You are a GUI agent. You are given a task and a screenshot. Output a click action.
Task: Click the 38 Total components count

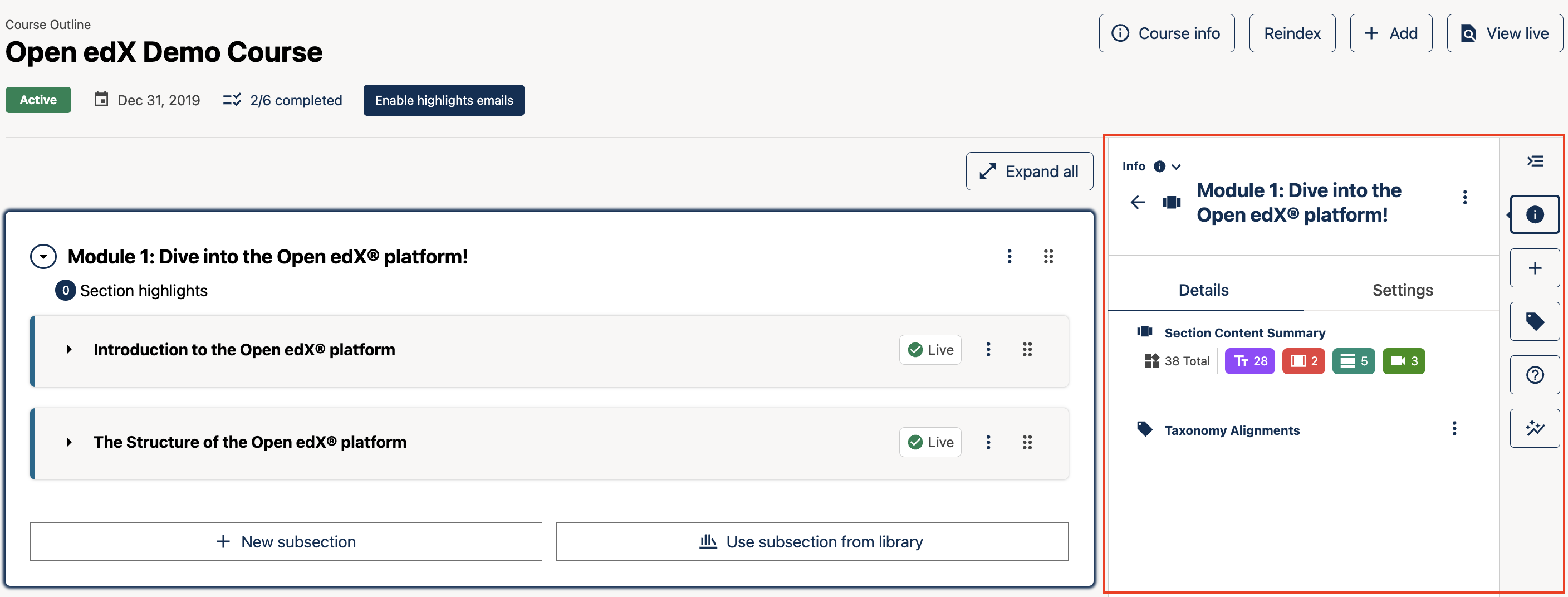pyautogui.click(x=1177, y=361)
